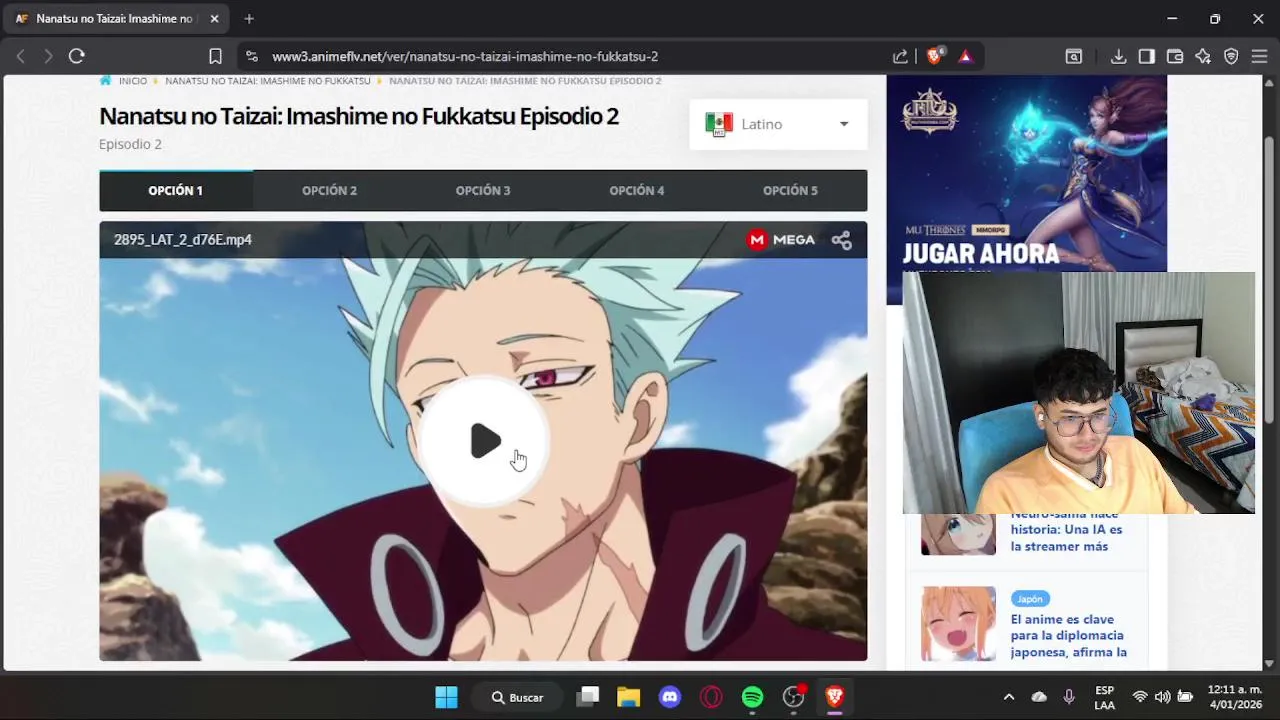Open NANATSU NO TAIZAI: IMASHIME NO FUKKATSU breadcrumb
Screen dimensions: 1280x720
(268, 81)
